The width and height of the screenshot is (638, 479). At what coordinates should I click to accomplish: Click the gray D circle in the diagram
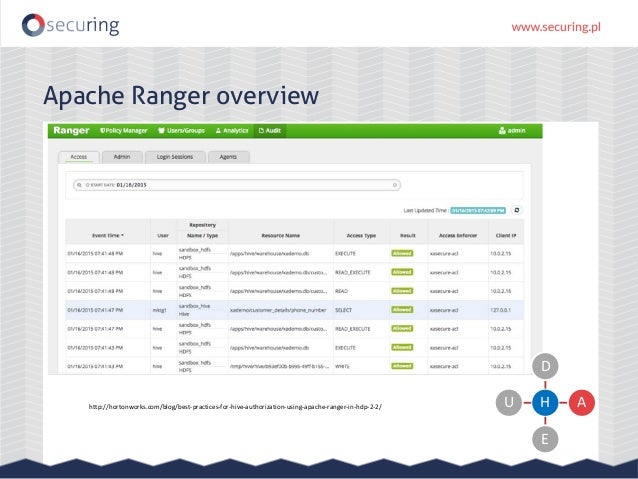(545, 366)
